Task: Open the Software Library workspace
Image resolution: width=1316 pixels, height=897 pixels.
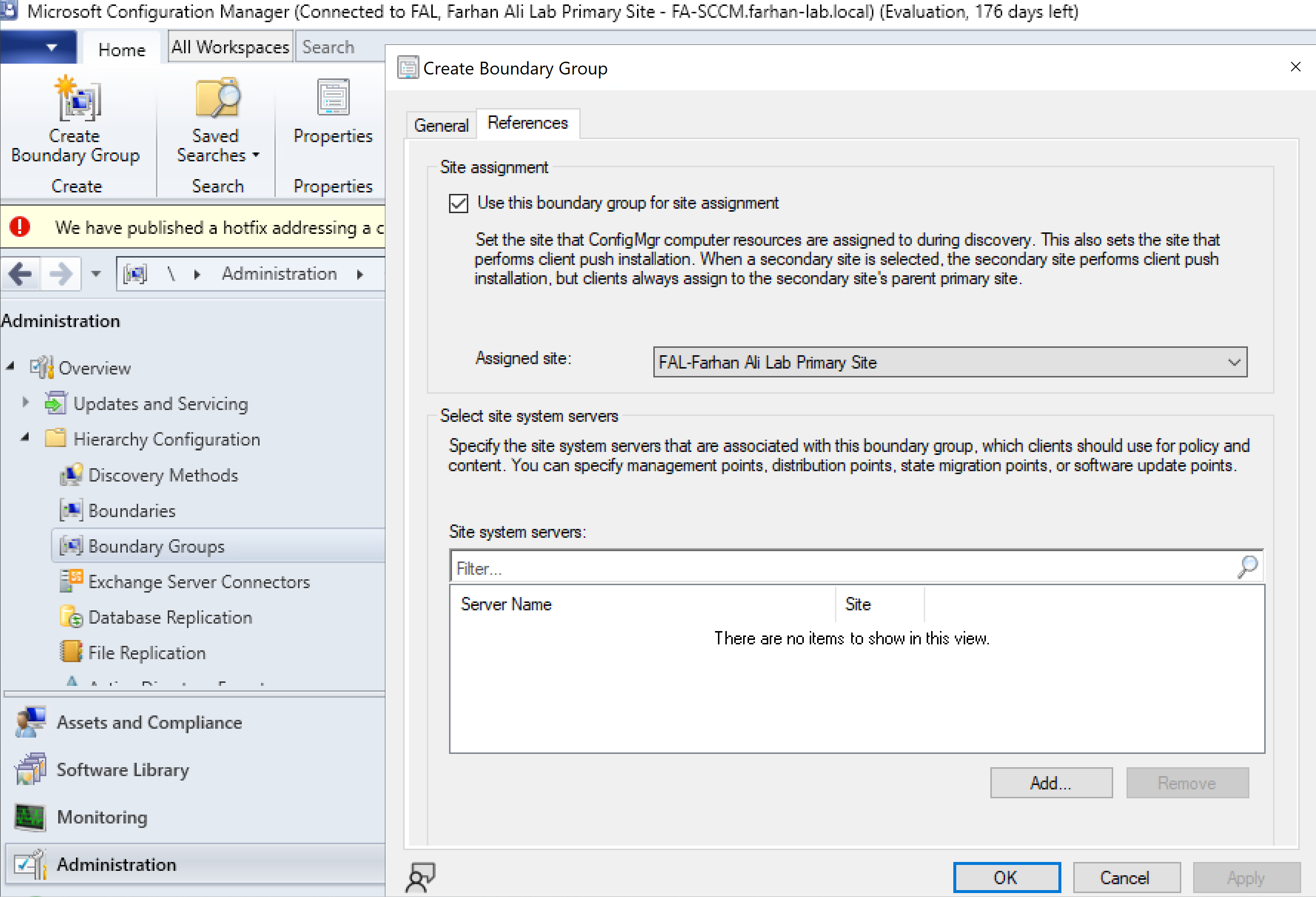Action: (122, 770)
